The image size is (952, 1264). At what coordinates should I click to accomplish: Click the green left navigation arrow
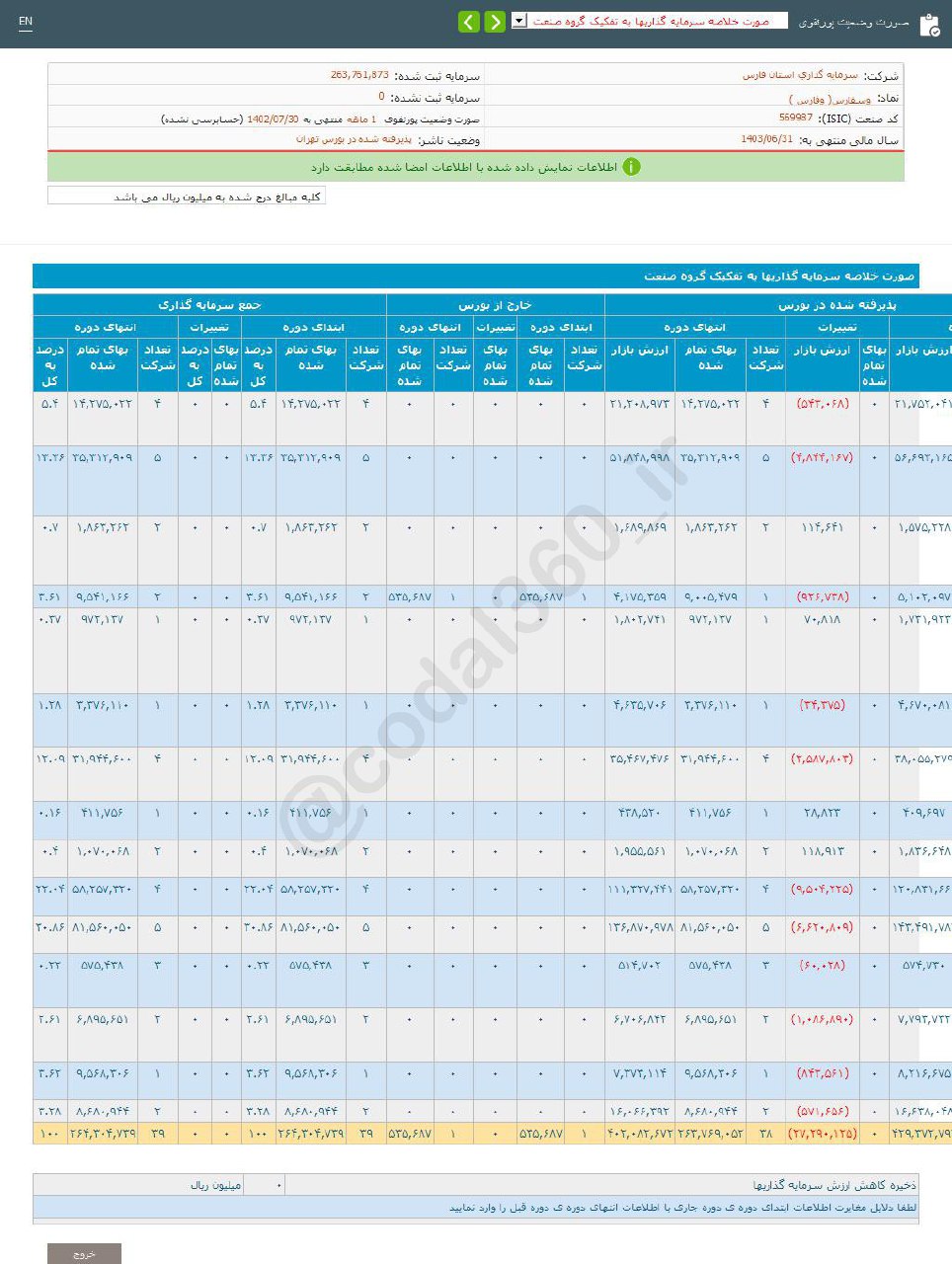(468, 21)
